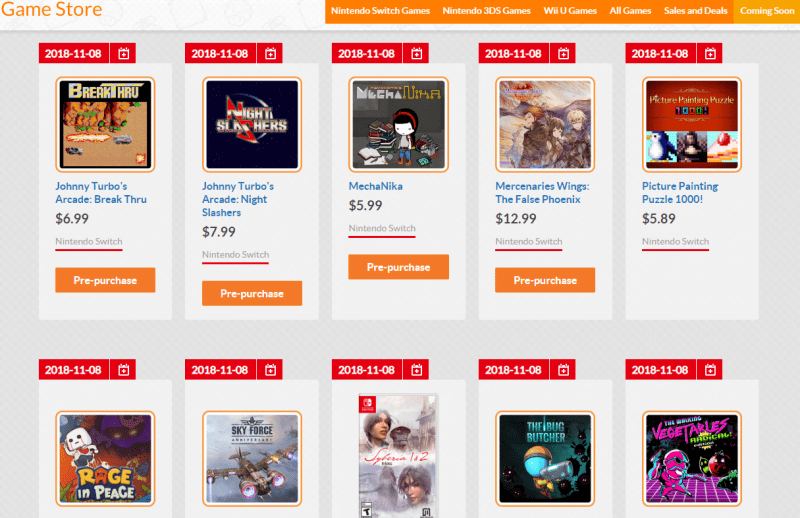
Task: Open the Wii U Games menu
Action: pyautogui.click(x=570, y=11)
